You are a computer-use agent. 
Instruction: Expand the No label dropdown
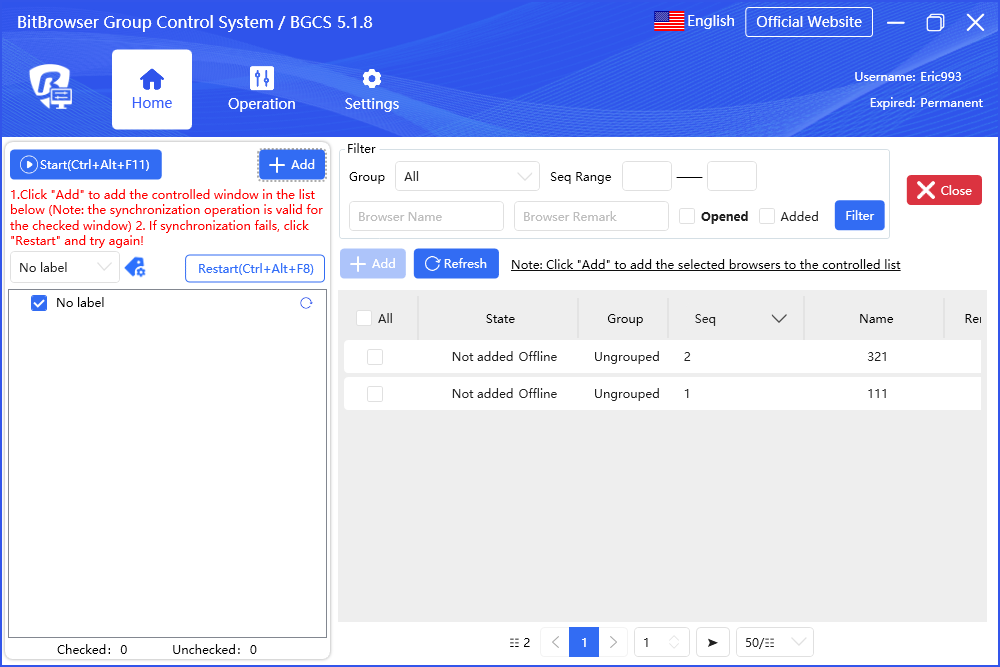coord(64,267)
